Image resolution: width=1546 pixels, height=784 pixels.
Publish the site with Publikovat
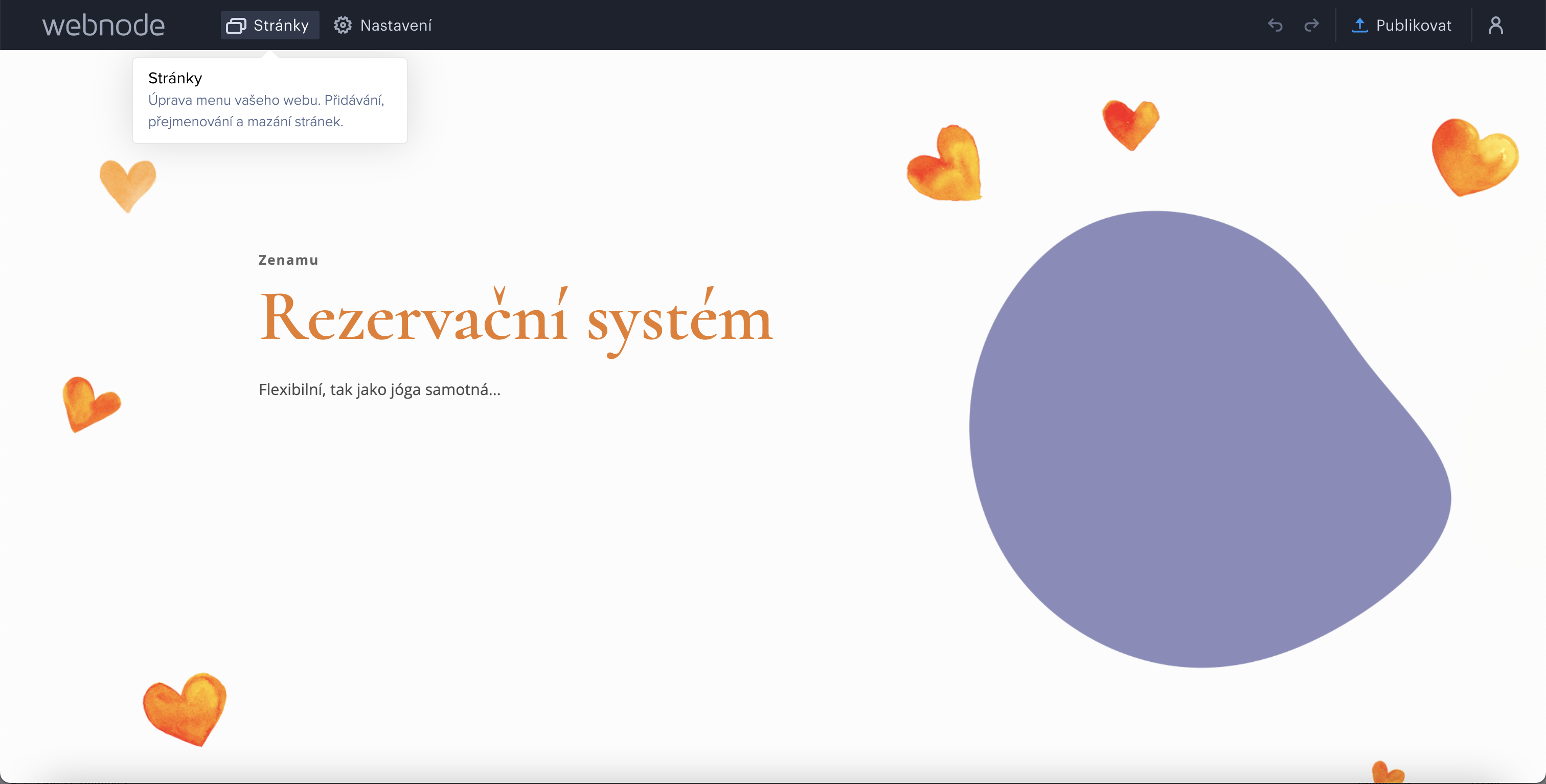click(1401, 25)
